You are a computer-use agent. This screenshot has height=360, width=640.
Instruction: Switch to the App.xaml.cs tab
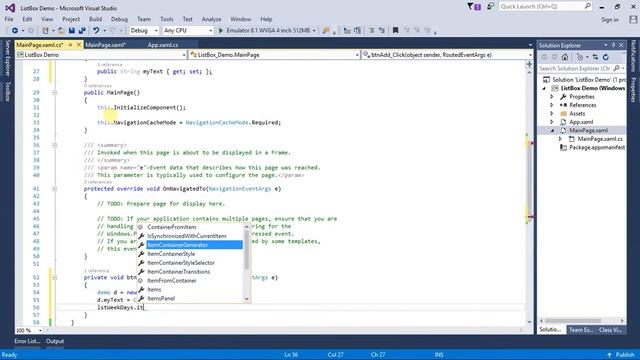tap(163, 45)
